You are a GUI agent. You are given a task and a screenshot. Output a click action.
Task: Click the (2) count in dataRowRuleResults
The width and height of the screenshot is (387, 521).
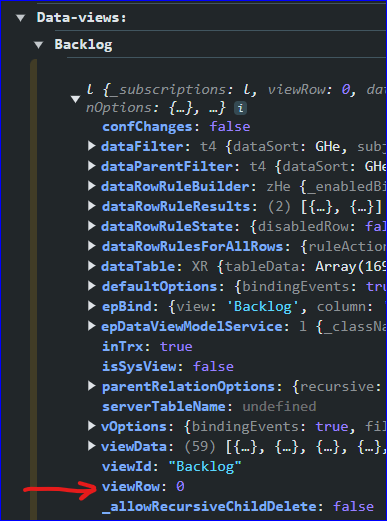[279, 207]
